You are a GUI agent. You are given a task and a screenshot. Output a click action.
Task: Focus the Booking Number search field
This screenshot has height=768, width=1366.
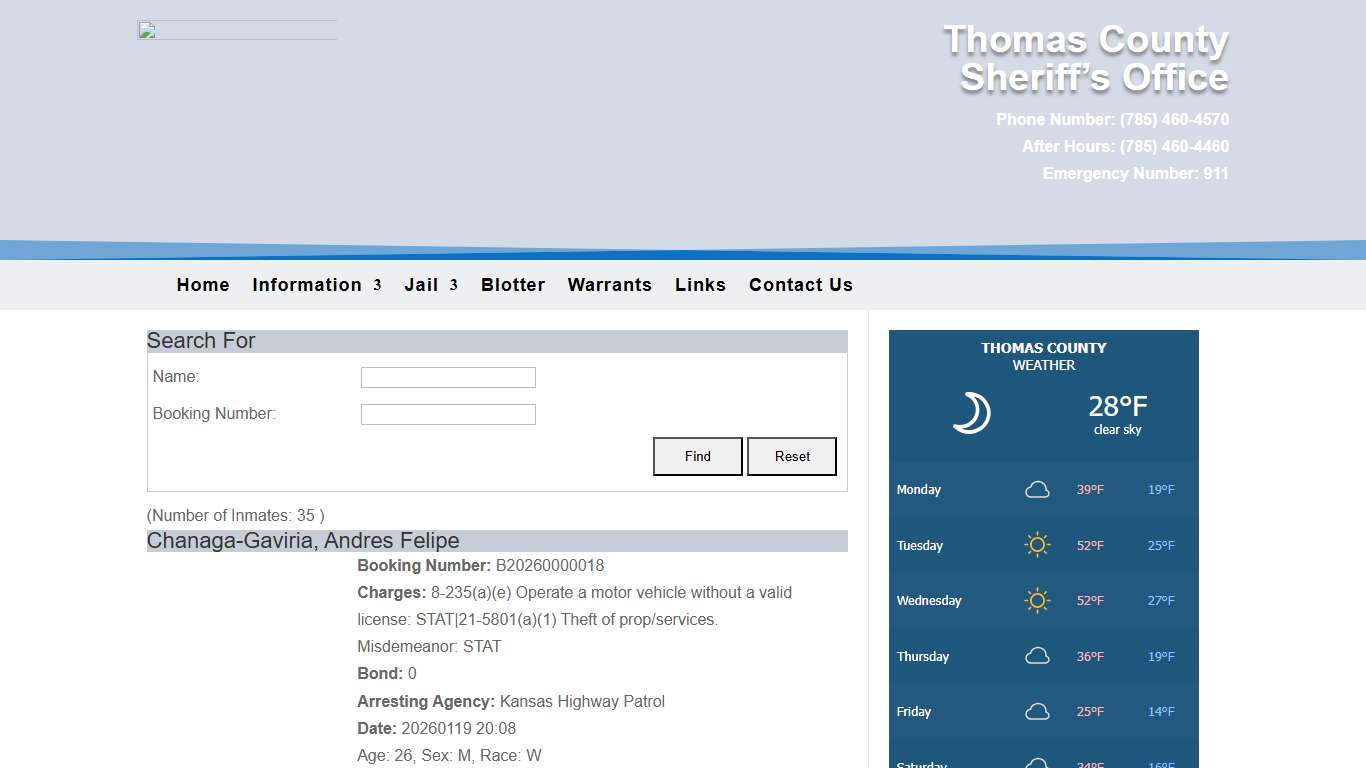(x=448, y=414)
